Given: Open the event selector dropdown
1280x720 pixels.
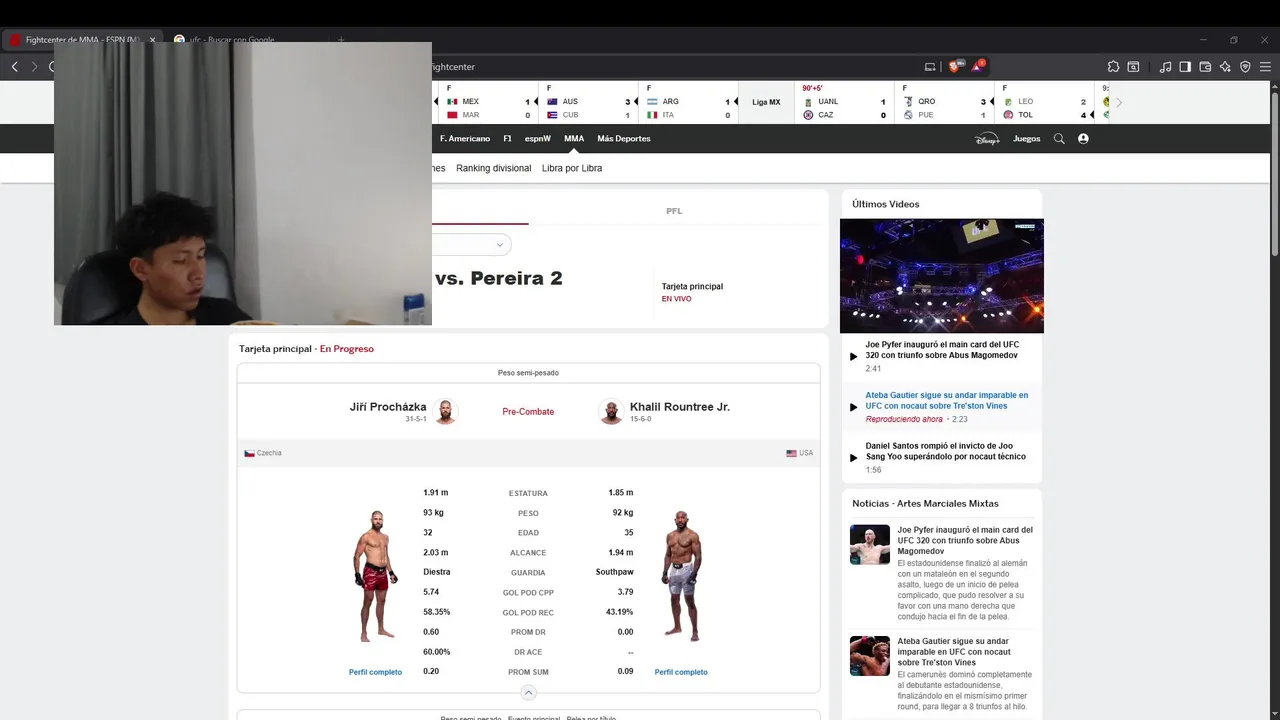Looking at the screenshot, I should pyautogui.click(x=472, y=245).
